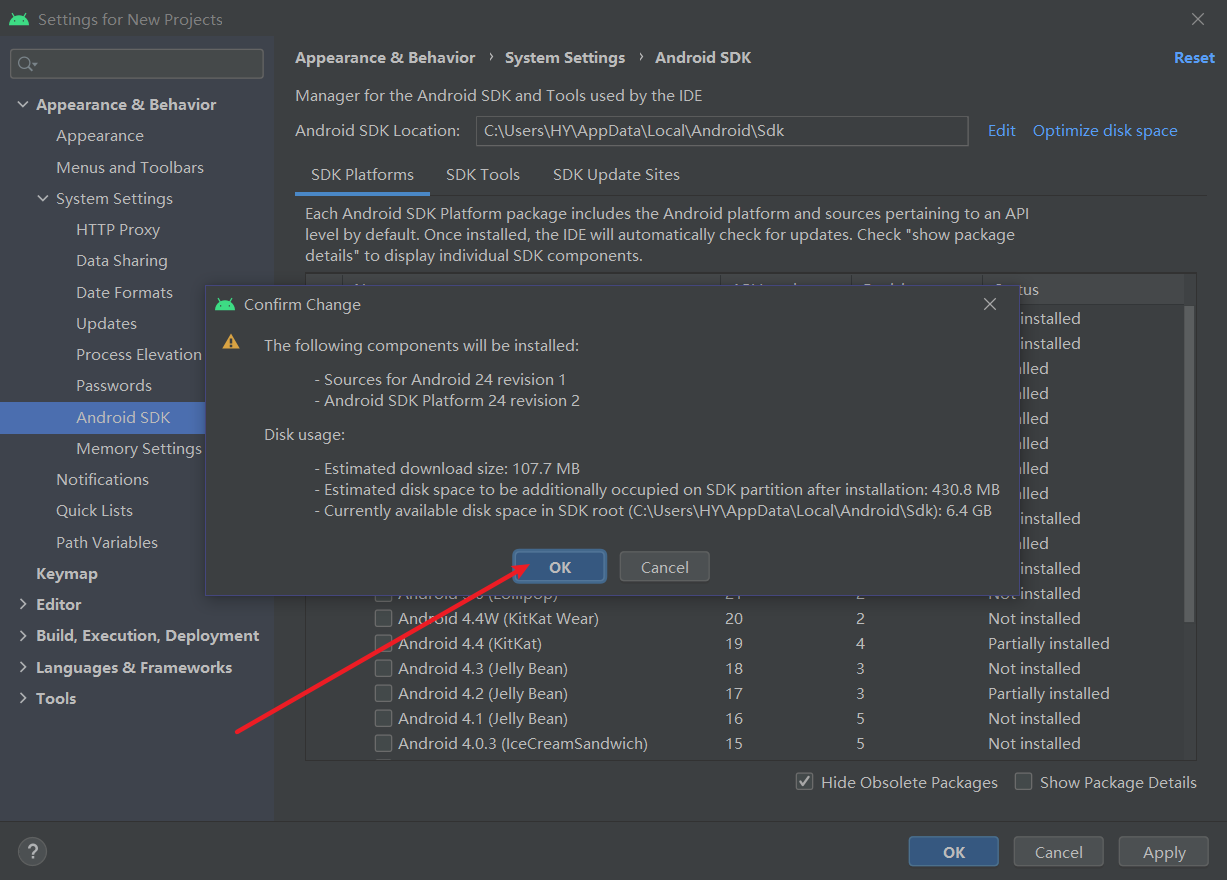This screenshot has height=880, width=1227.
Task: Check Android 4.0.3 (IceCreamSandwich) checkbox
Action: point(383,743)
